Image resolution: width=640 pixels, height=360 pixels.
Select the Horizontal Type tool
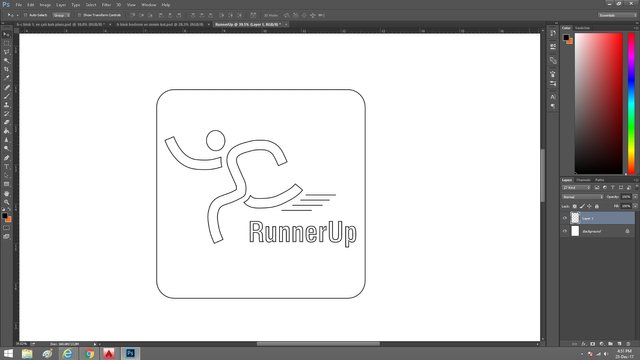[x=7, y=167]
